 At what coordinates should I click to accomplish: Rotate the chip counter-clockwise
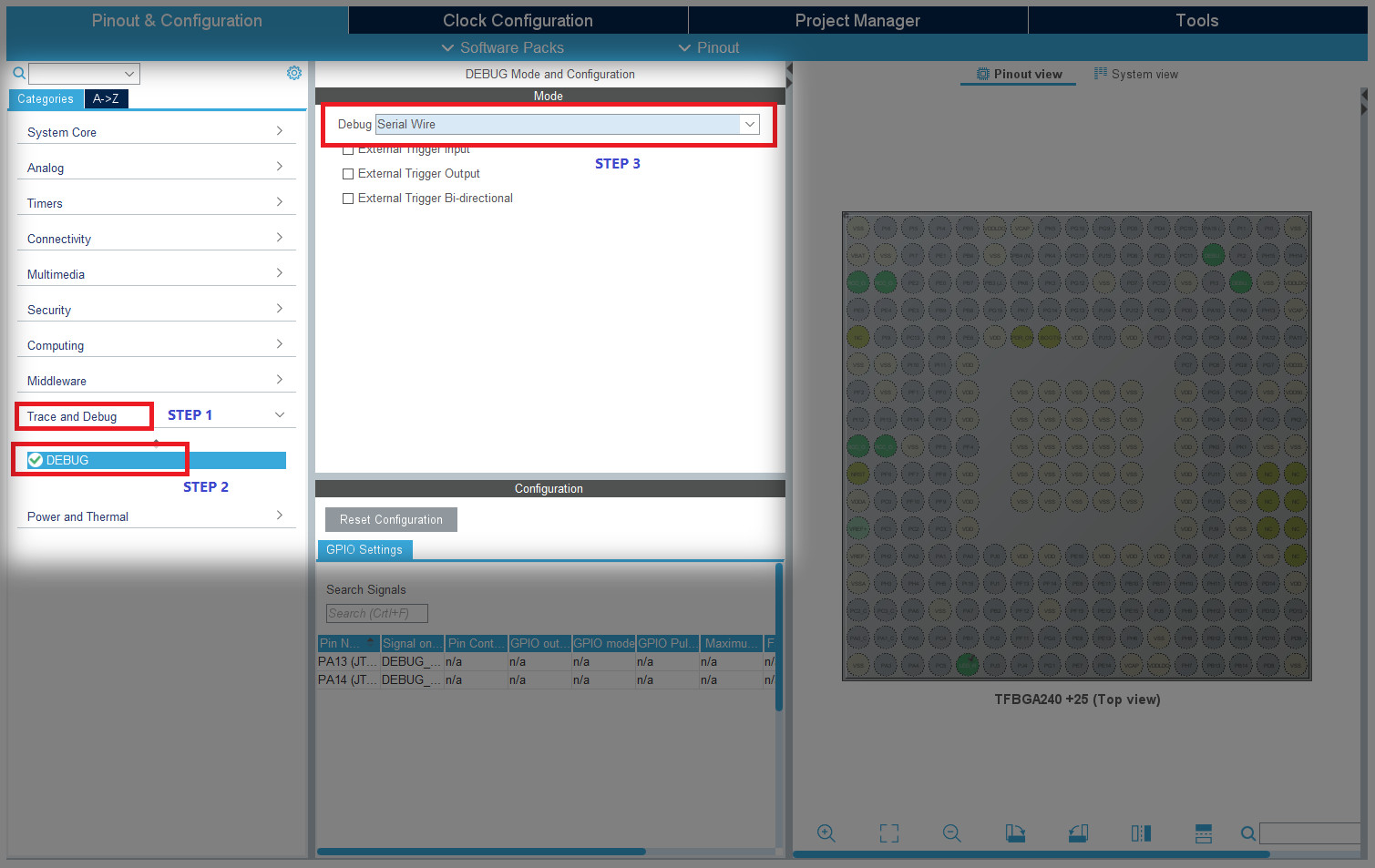[x=1078, y=833]
